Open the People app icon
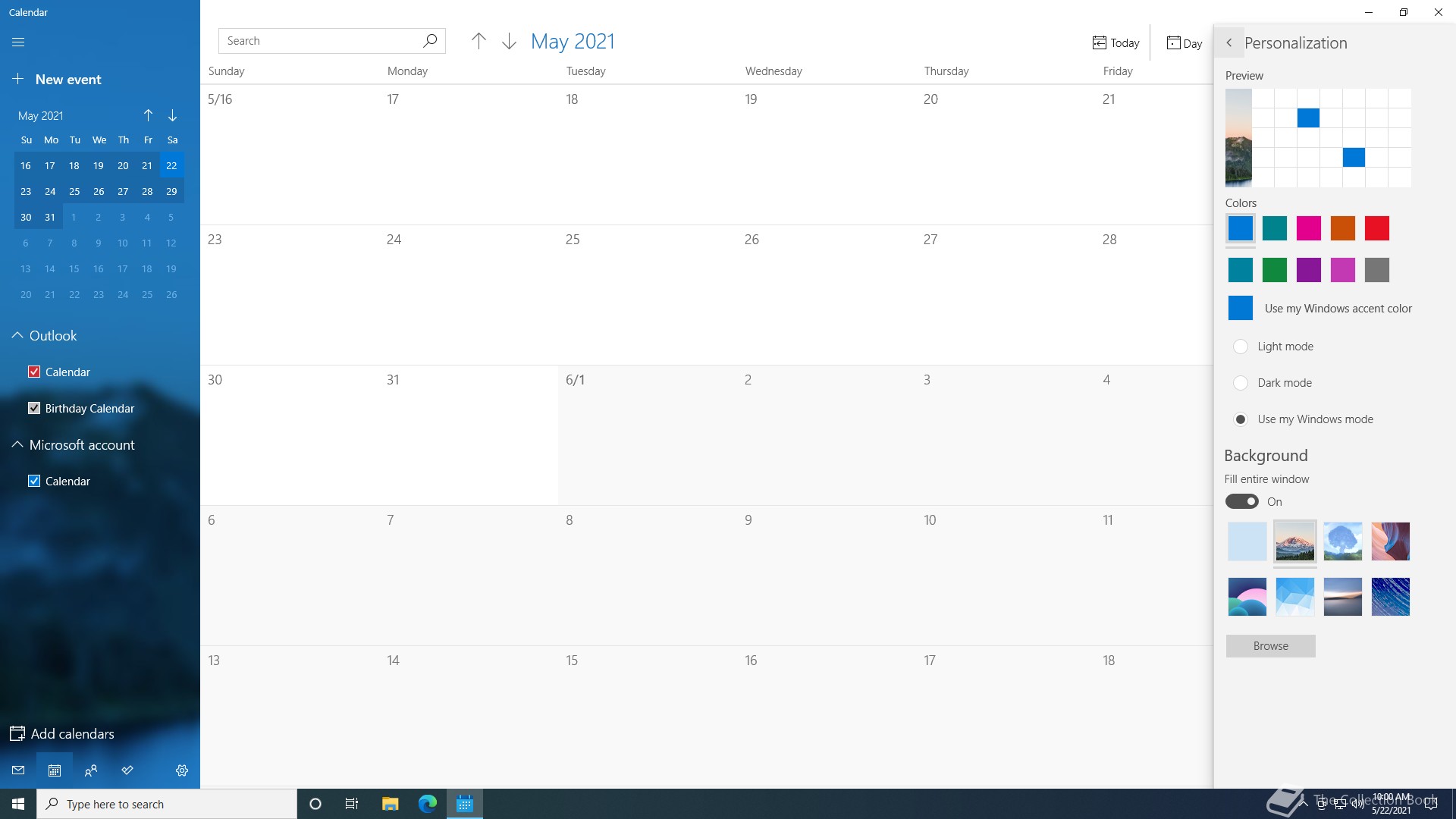Viewport: 1456px width, 819px height. [x=91, y=770]
